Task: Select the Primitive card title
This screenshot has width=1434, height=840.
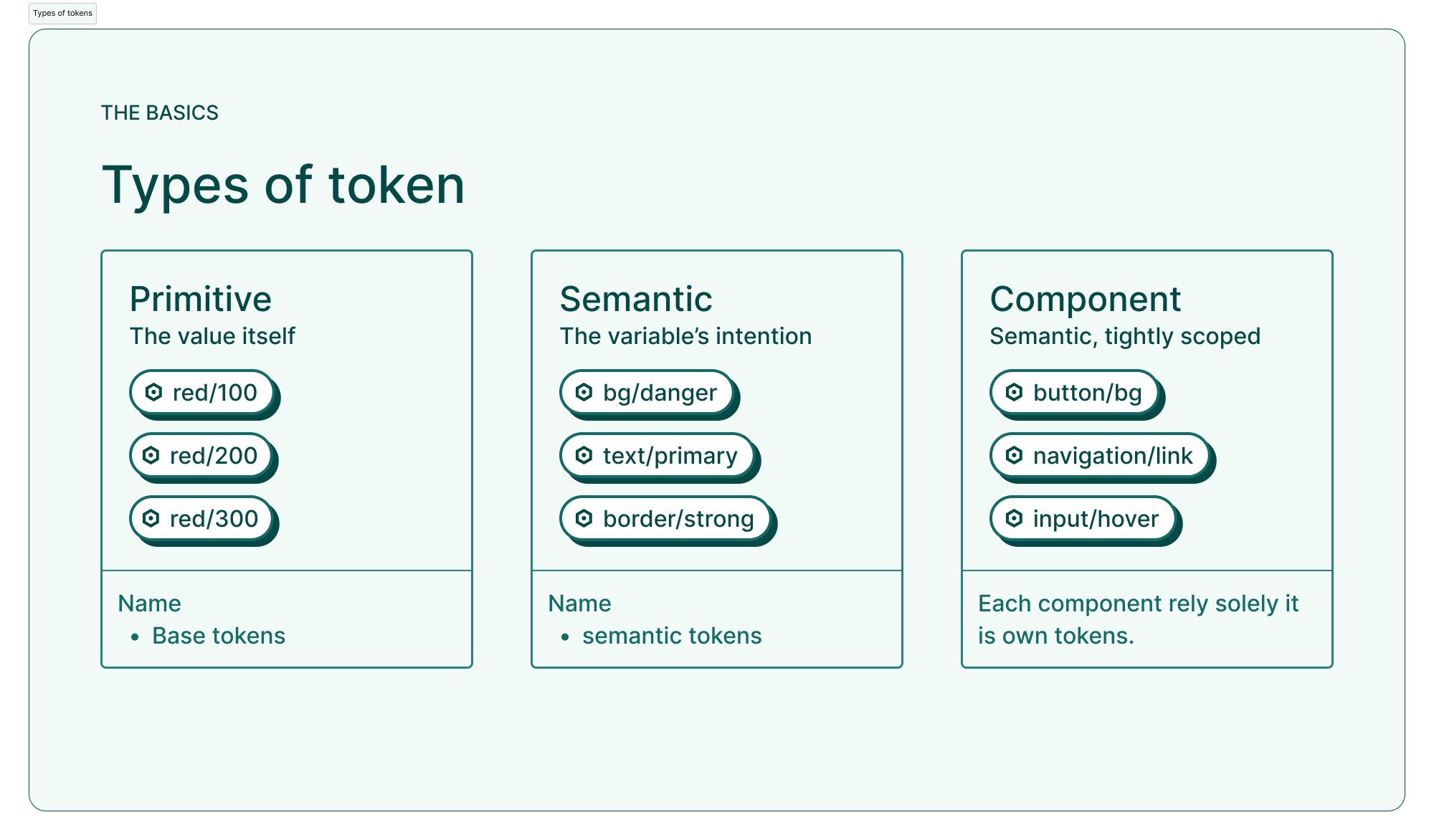Action: point(201,299)
